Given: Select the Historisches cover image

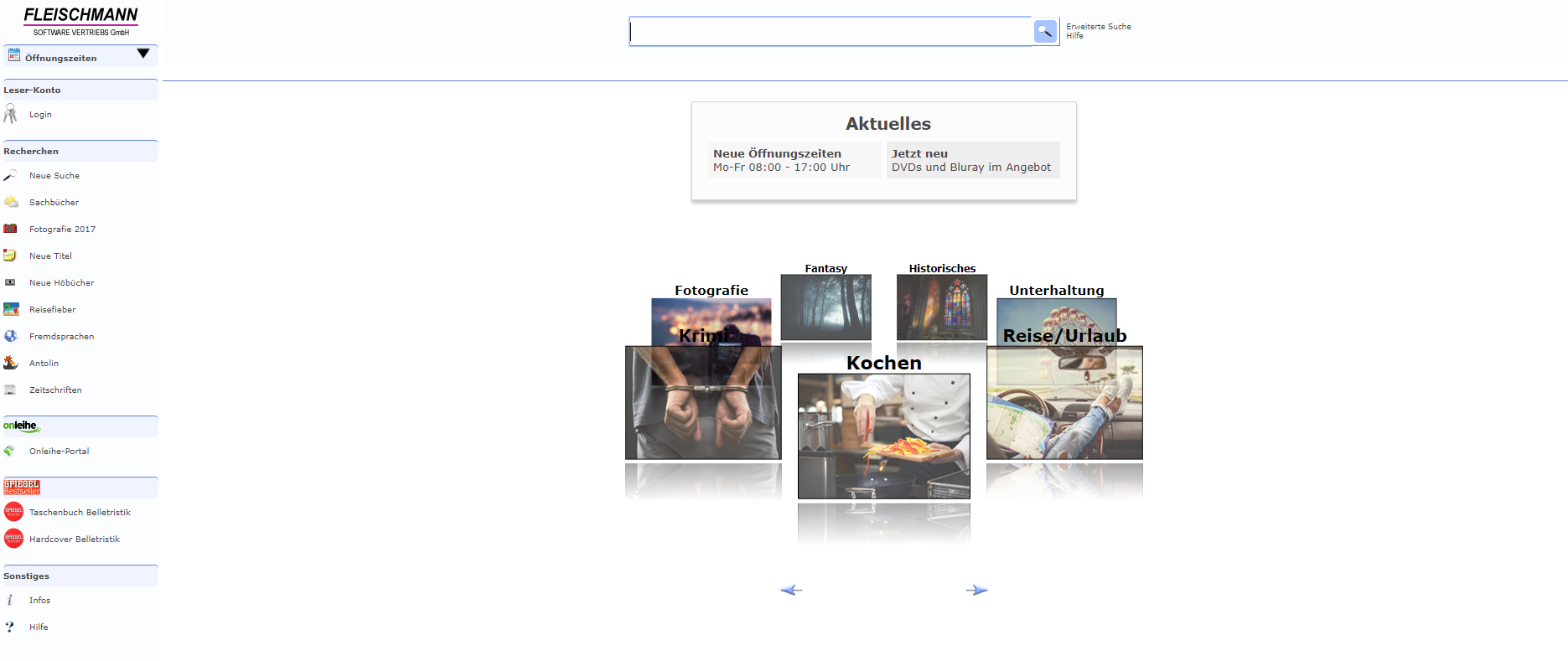Looking at the screenshot, I should pos(942,307).
